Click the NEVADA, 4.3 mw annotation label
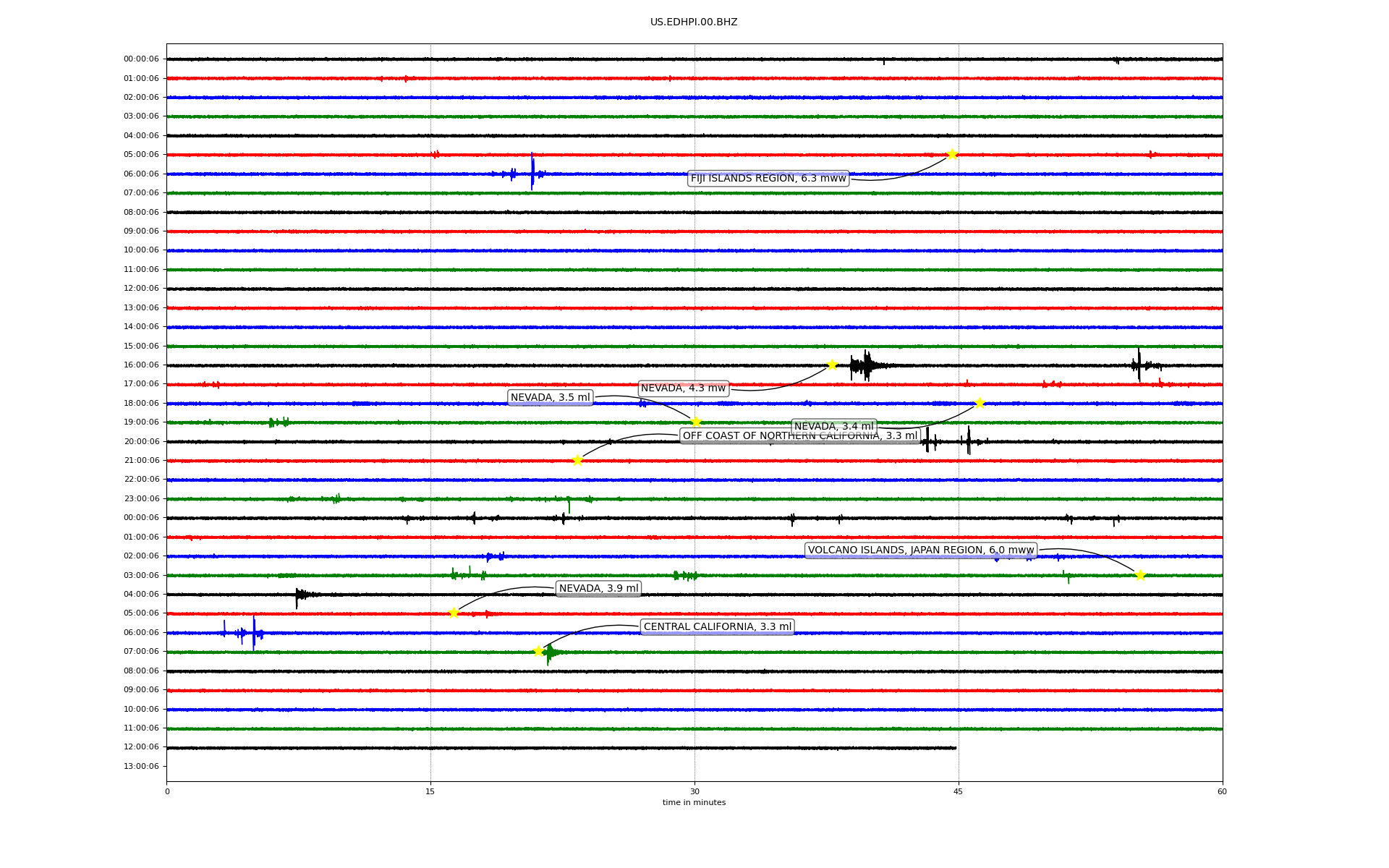Viewport: 1389px width, 868px height. [683, 388]
